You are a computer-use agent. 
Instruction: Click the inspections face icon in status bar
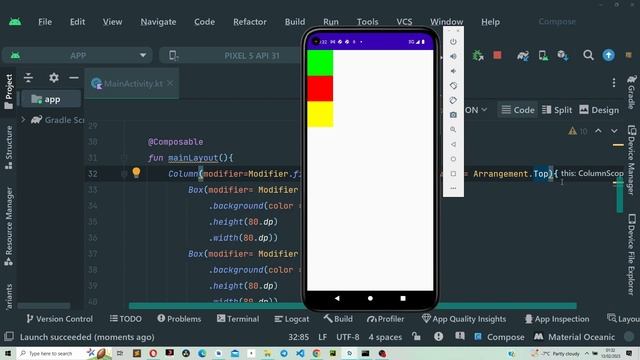[x=438, y=337]
